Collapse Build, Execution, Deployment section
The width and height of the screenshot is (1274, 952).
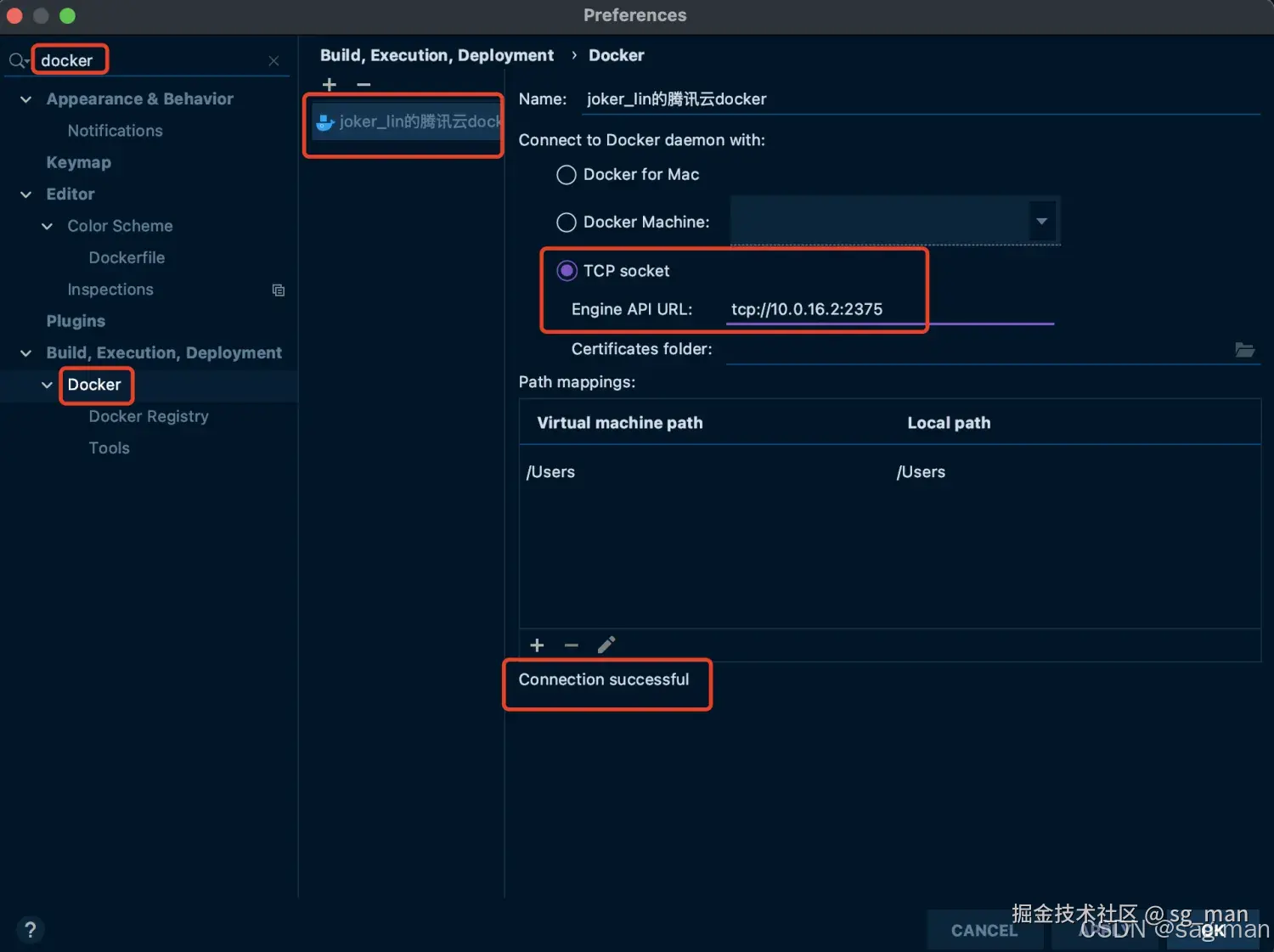[x=26, y=353]
